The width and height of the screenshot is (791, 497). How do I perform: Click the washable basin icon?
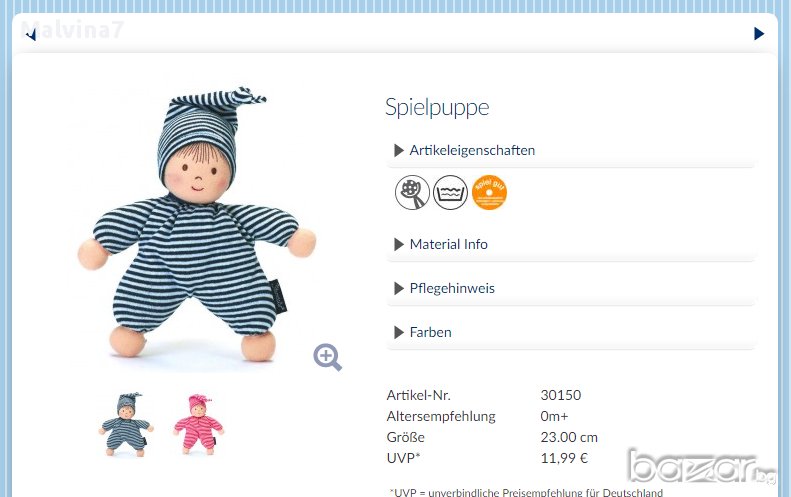click(451, 192)
